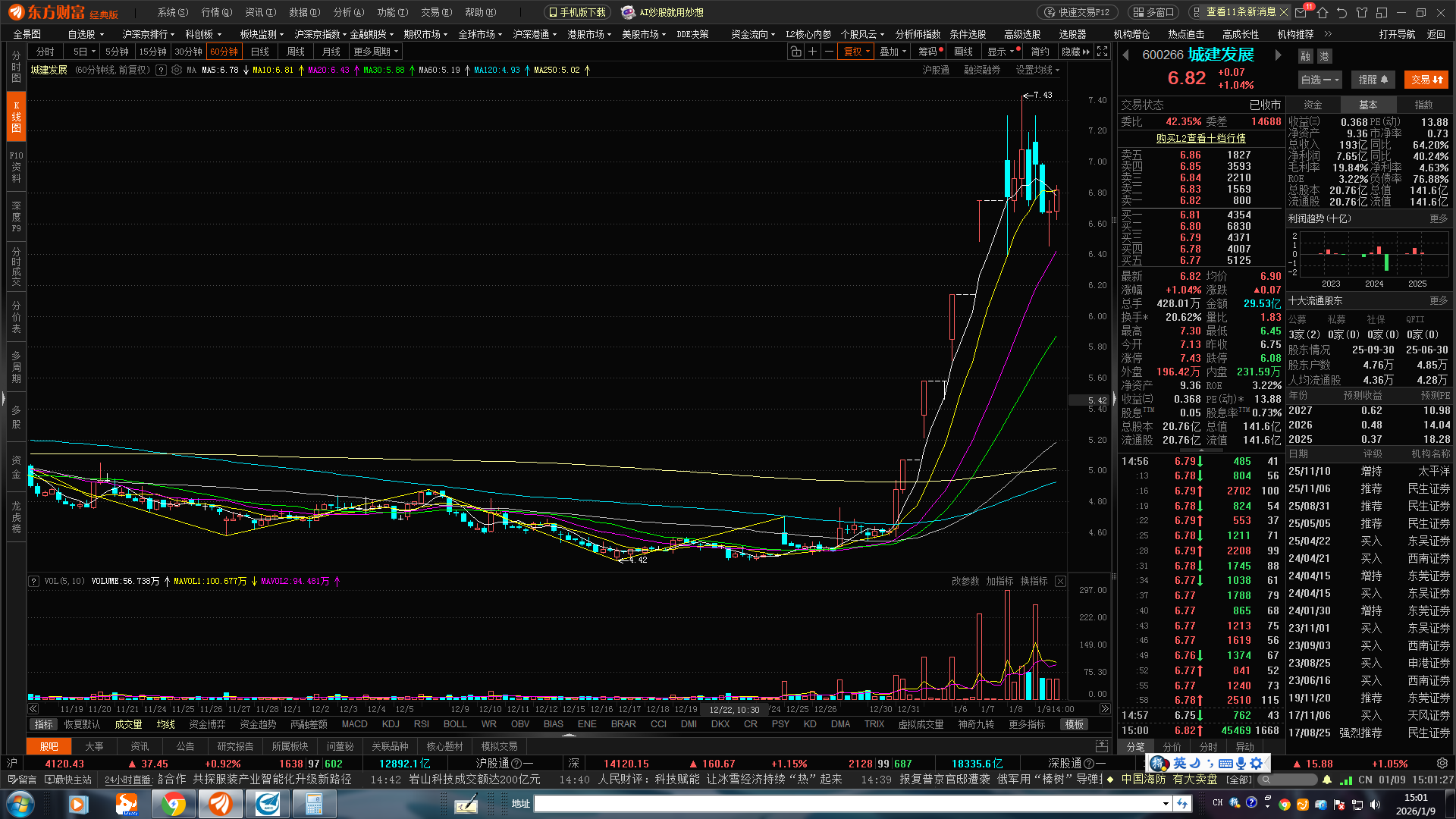Click the skin (shirt) theme icon
The image size is (1456, 819).
pyautogui.click(x=1362, y=12)
